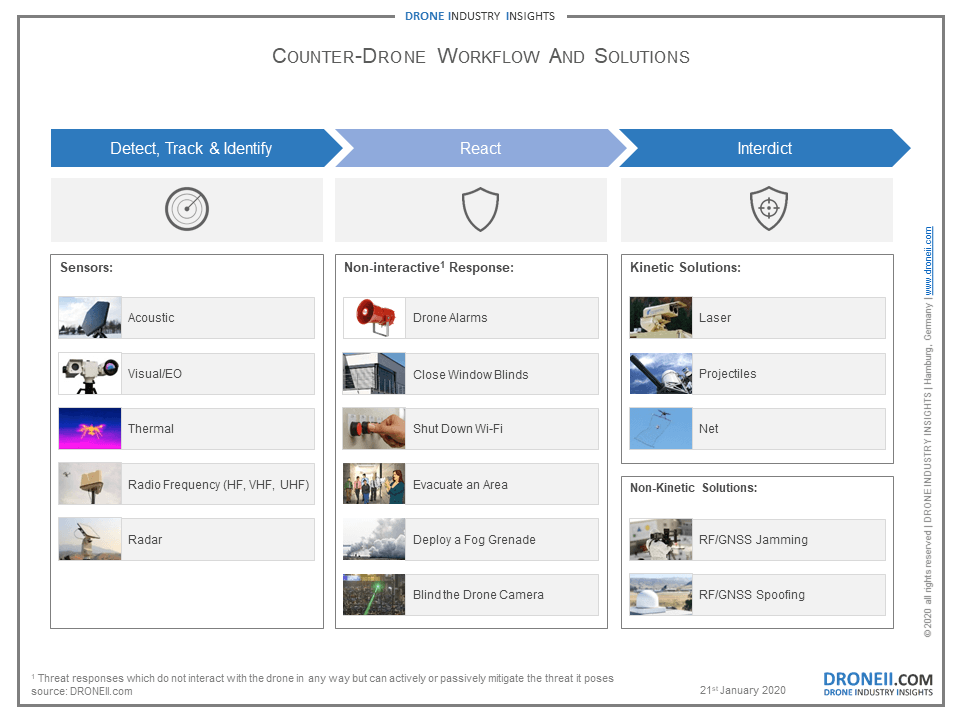
Task: Click the shield icon under React
Action: [x=480, y=210]
